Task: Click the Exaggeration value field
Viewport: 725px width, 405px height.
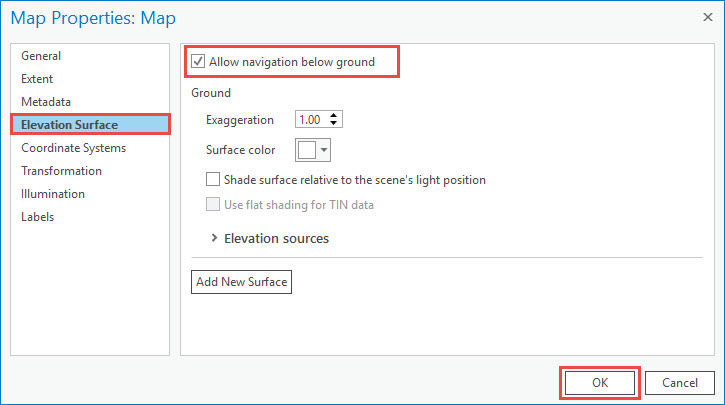Action: pos(311,120)
